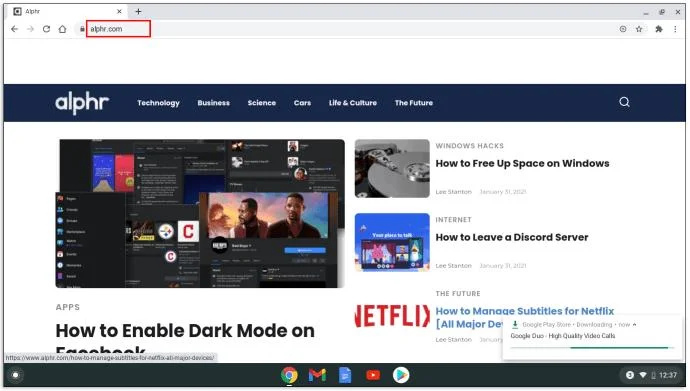Viewport: 690px width, 391px height.
Task: Open the hard drive article thumbnail
Action: 392,168
